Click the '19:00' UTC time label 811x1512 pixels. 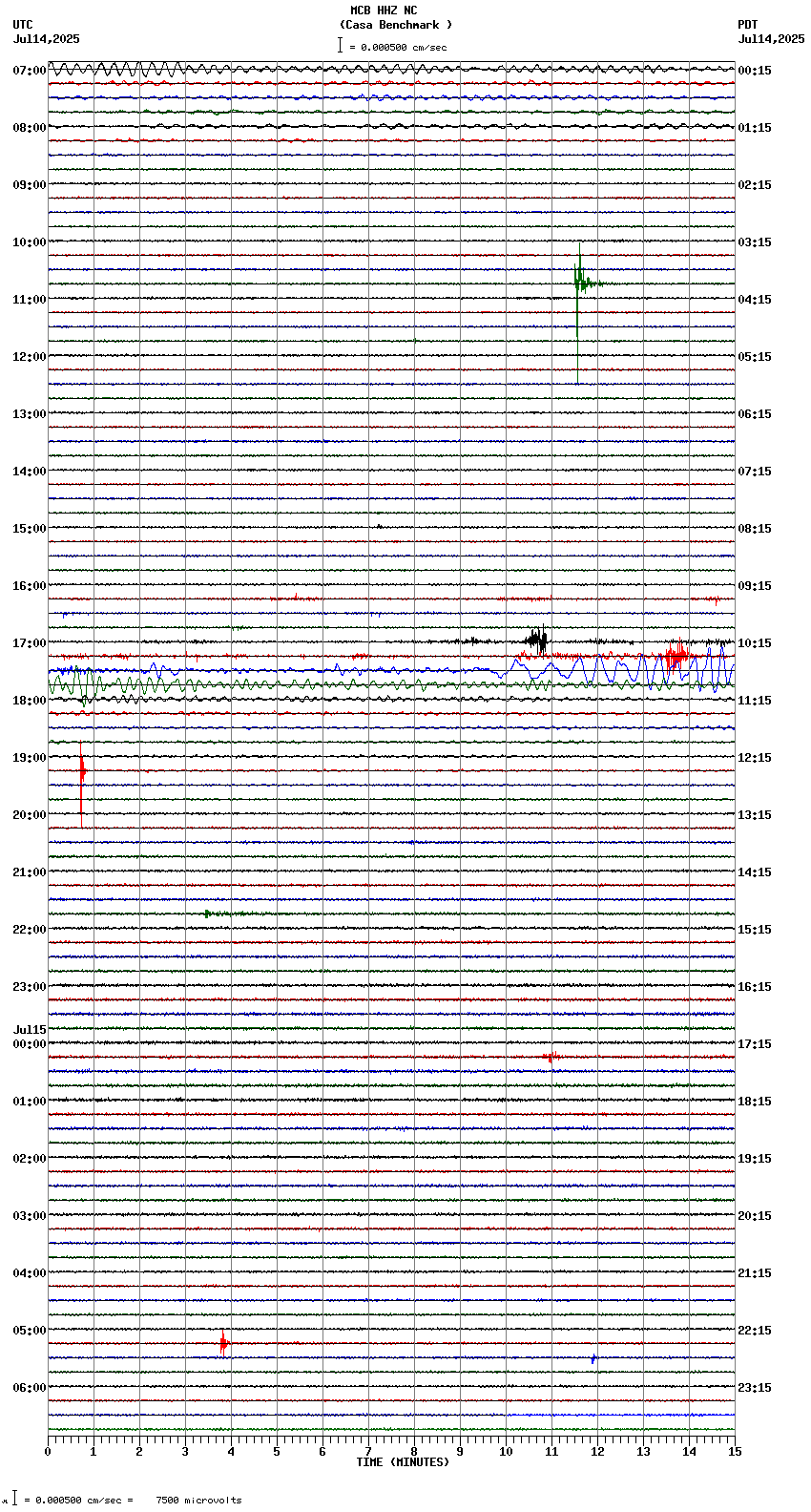pyautogui.click(x=30, y=758)
